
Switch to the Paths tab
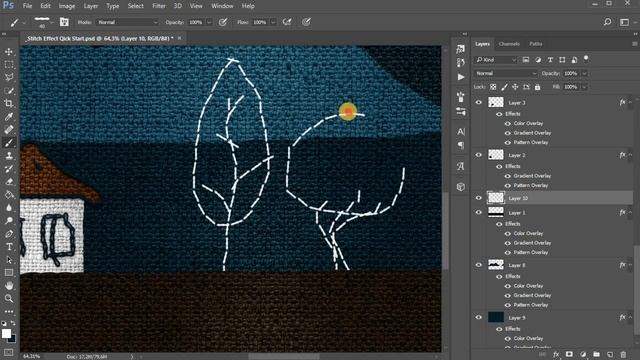click(x=536, y=44)
